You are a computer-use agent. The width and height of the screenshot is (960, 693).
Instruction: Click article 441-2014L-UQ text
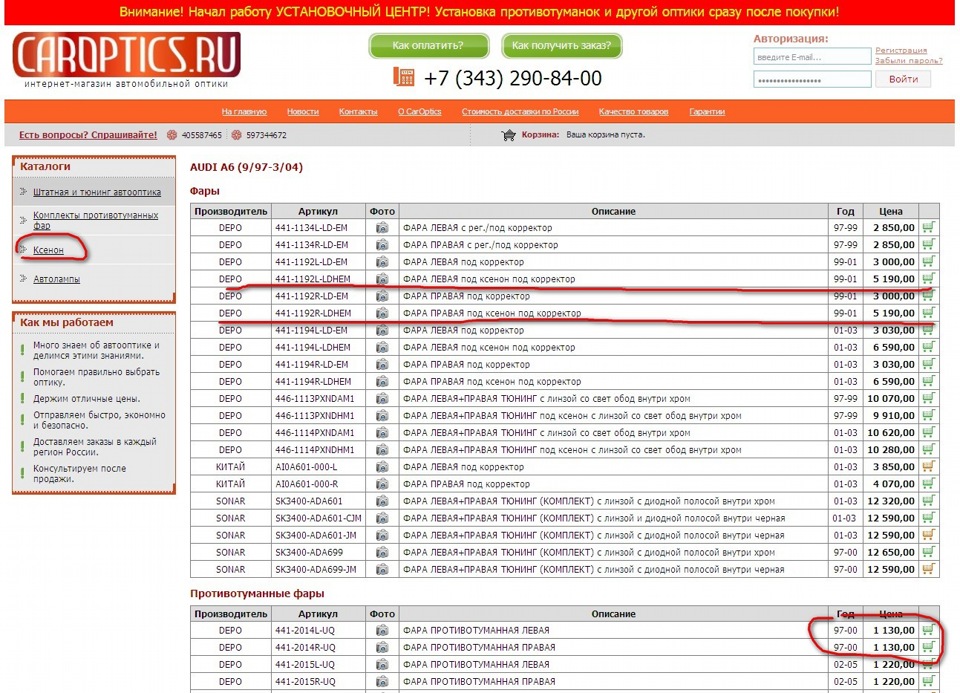tap(305, 631)
